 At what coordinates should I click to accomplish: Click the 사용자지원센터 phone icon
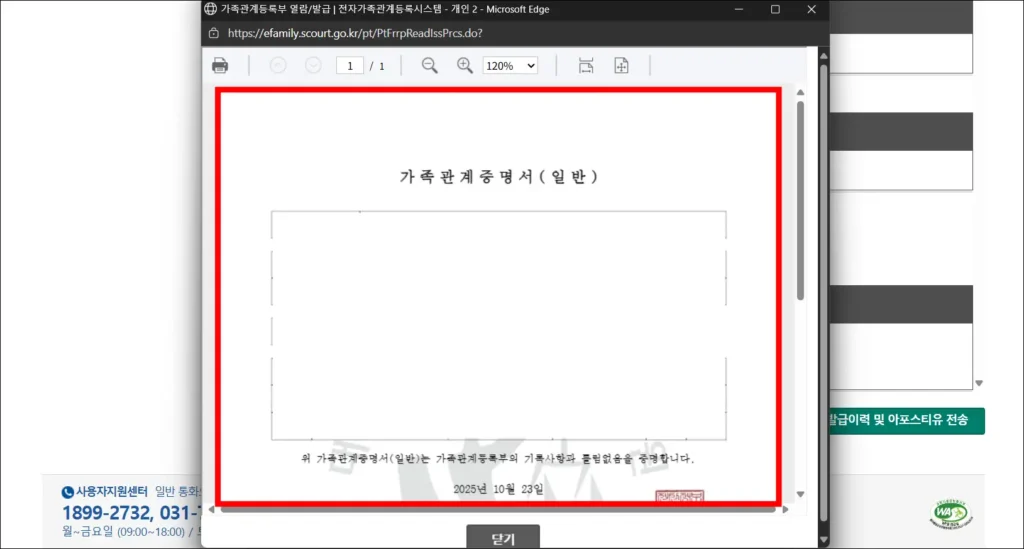pos(68,492)
